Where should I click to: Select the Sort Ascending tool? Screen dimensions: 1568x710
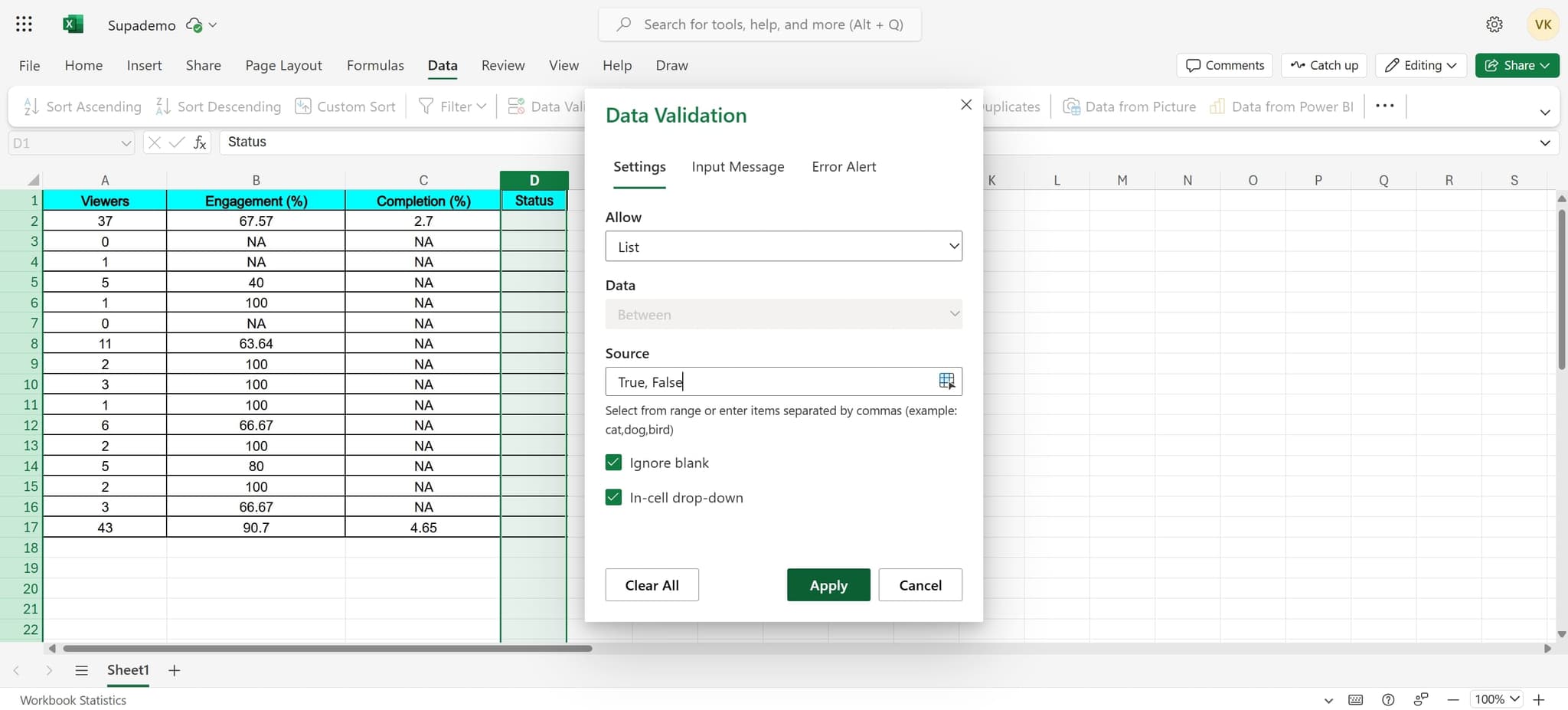point(81,106)
